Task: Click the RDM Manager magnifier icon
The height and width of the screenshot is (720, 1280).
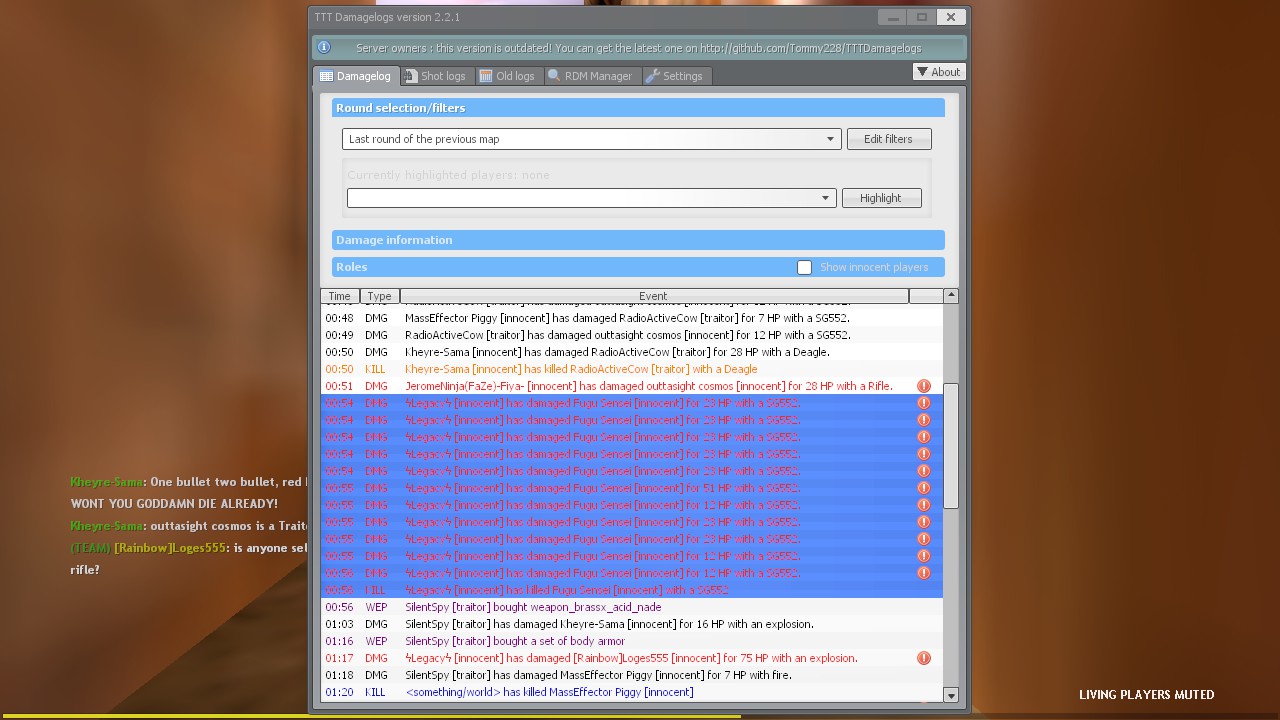Action: tap(554, 76)
